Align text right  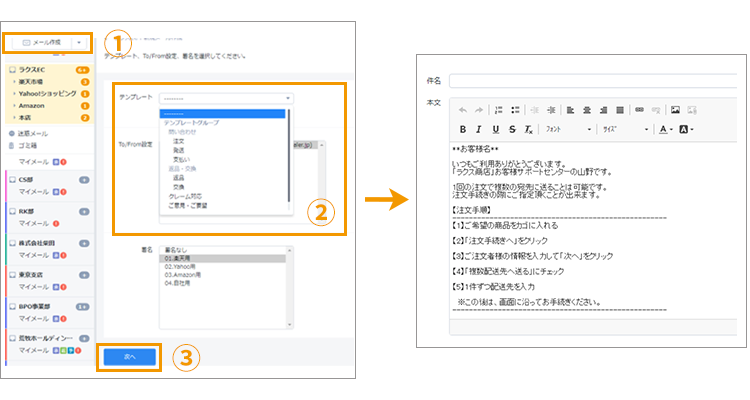[603, 110]
